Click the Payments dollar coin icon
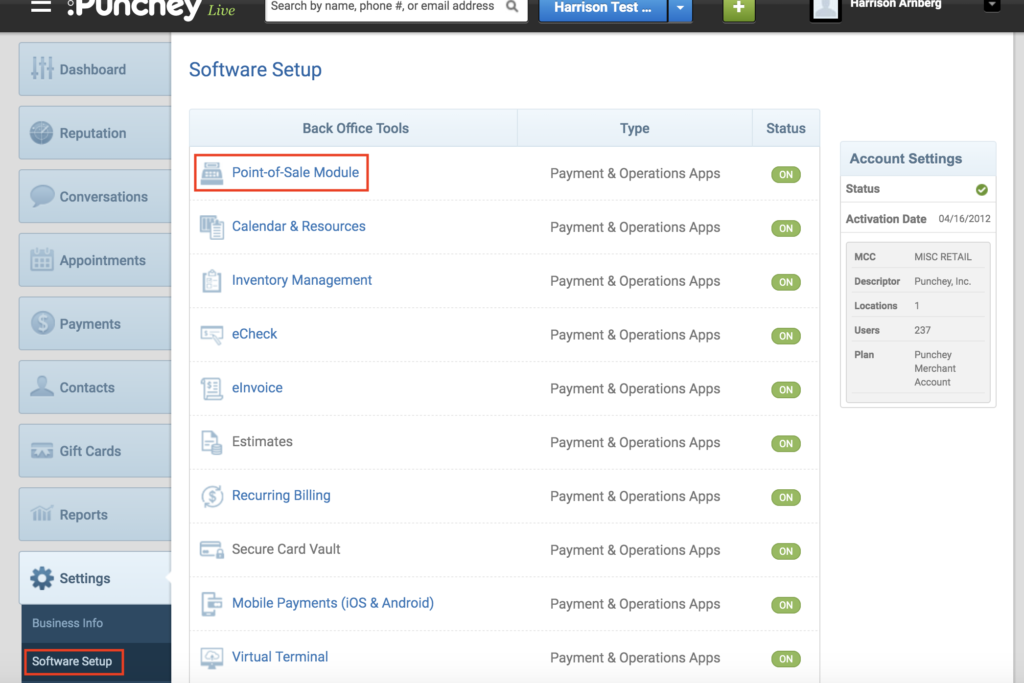Screen dimensions: 1024x683 (42, 323)
